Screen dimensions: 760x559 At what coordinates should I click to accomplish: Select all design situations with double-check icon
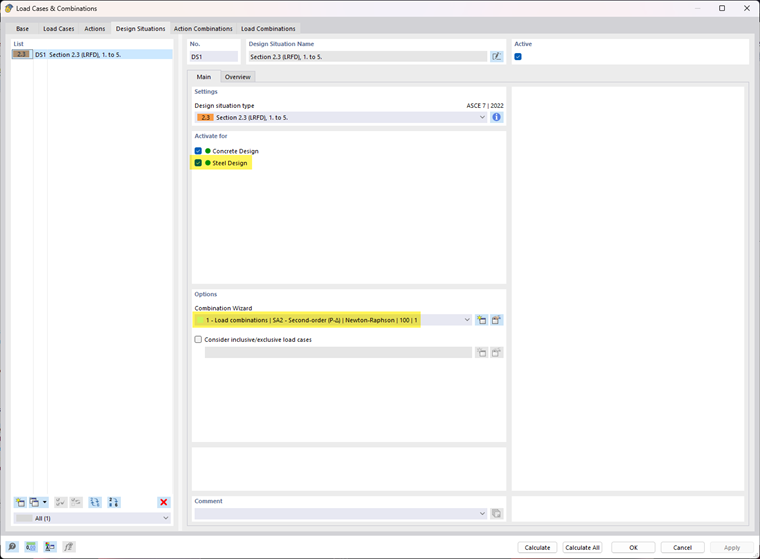pyautogui.click(x=61, y=502)
